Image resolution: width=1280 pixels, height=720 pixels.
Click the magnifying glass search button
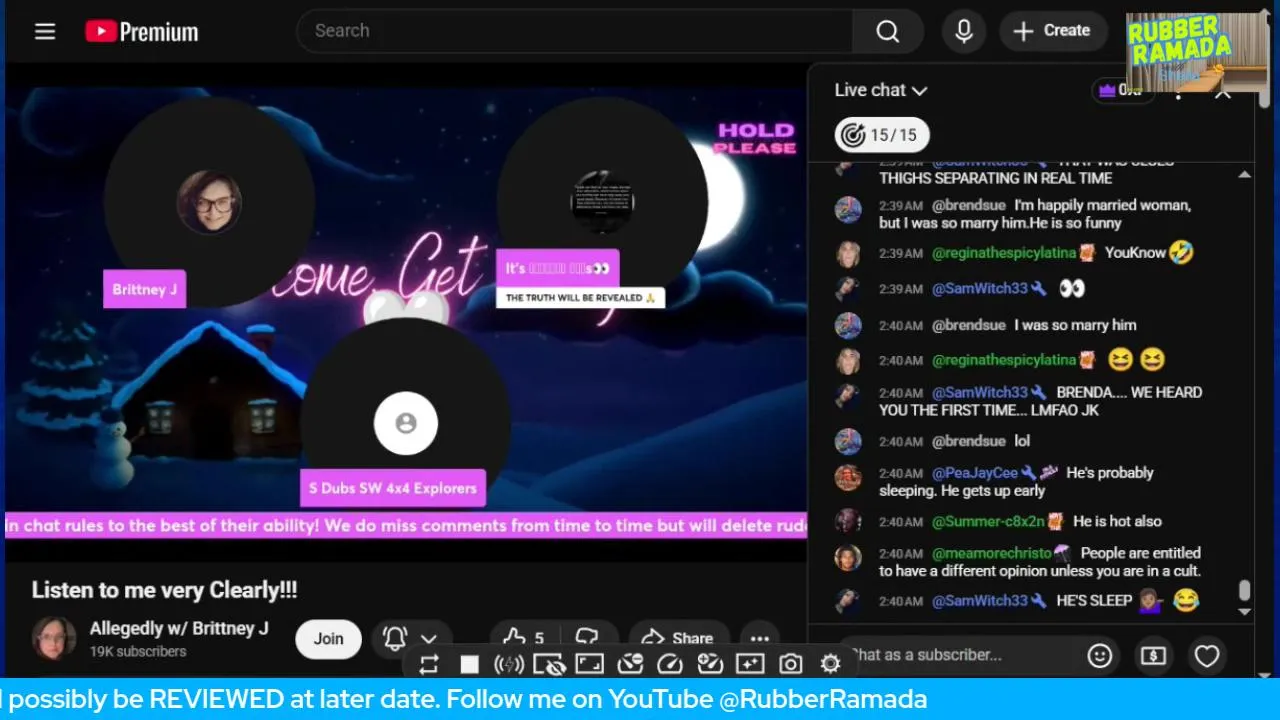pyautogui.click(x=888, y=31)
